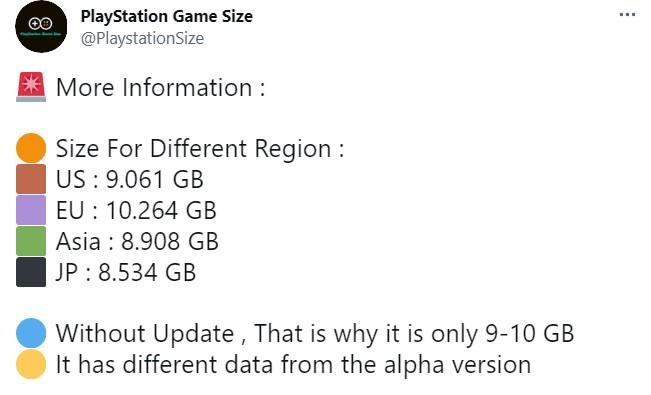Click the More Information heading text
The width and height of the screenshot is (651, 395).
161,87
